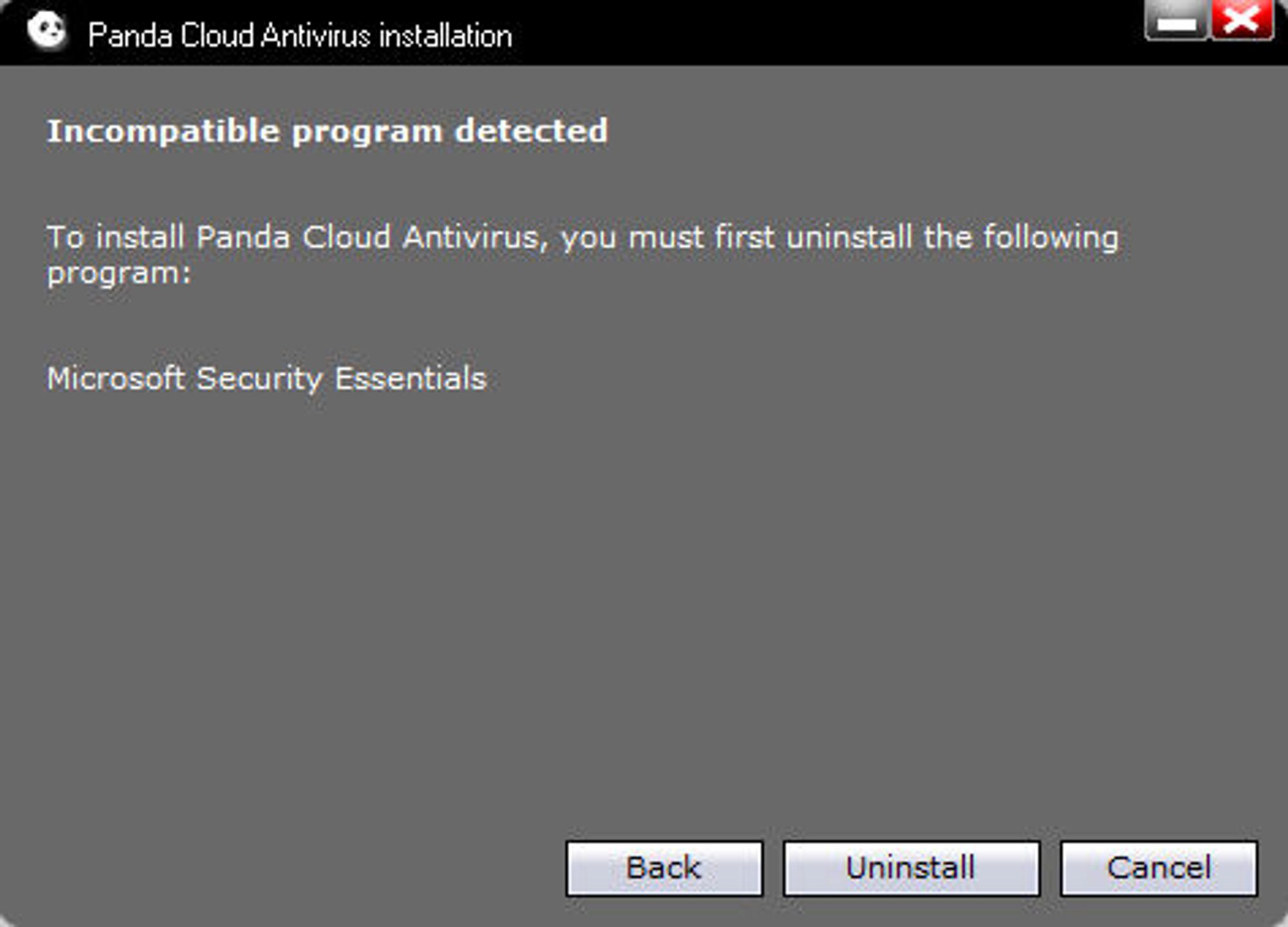The width and height of the screenshot is (1288, 927).
Task: Select the 'Incompatible program detected' heading
Action: click(x=327, y=132)
